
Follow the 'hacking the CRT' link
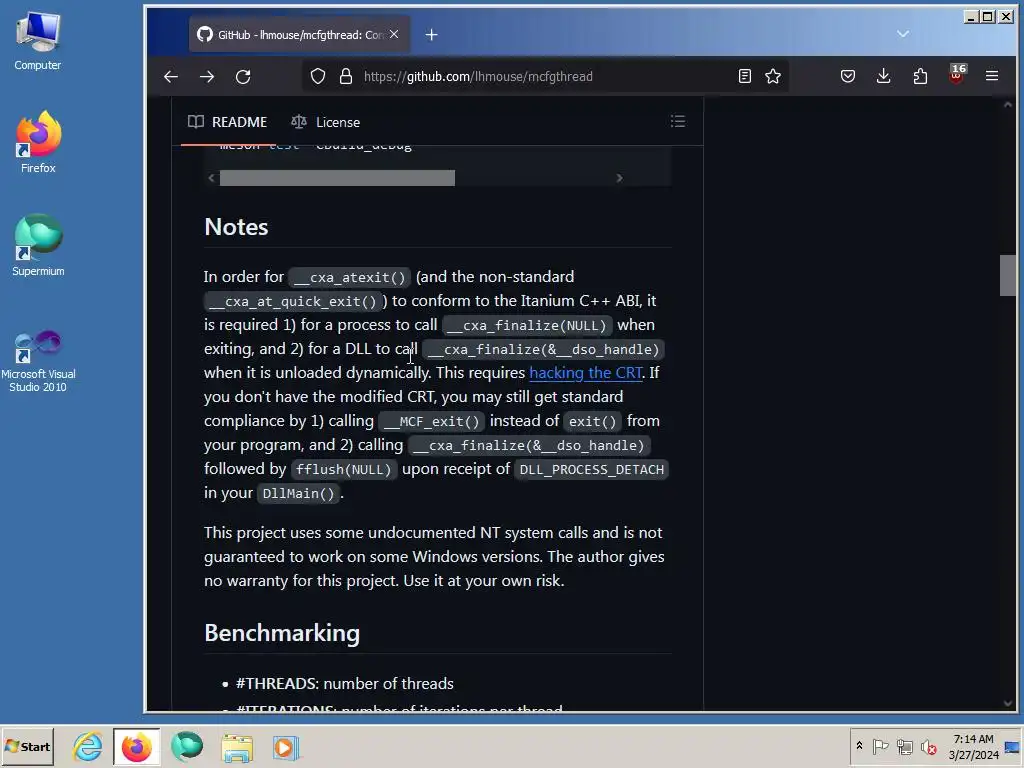pyautogui.click(x=585, y=373)
